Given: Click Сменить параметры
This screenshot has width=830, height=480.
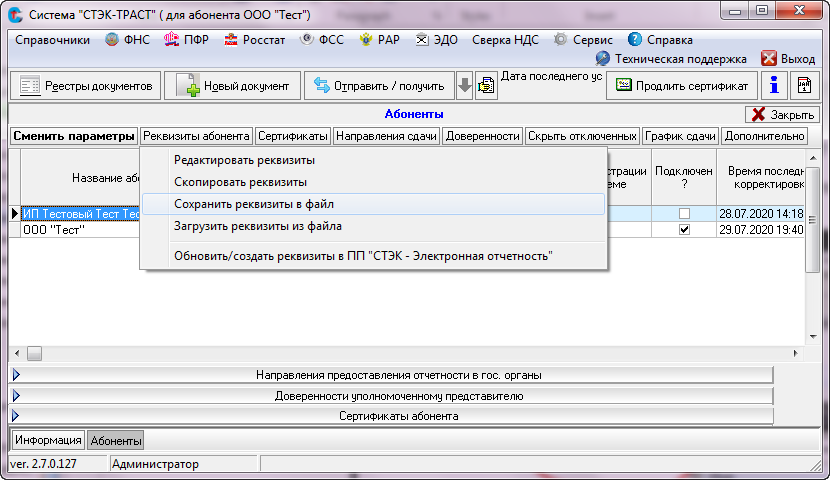Looking at the screenshot, I should tap(74, 136).
